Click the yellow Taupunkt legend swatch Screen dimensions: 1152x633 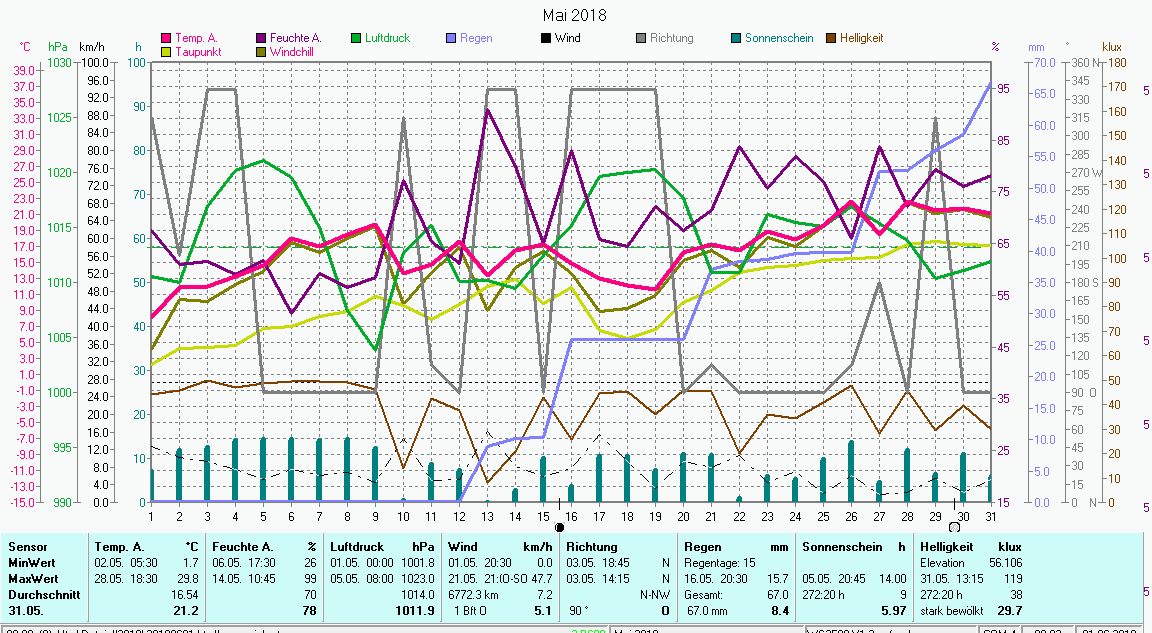click(167, 52)
